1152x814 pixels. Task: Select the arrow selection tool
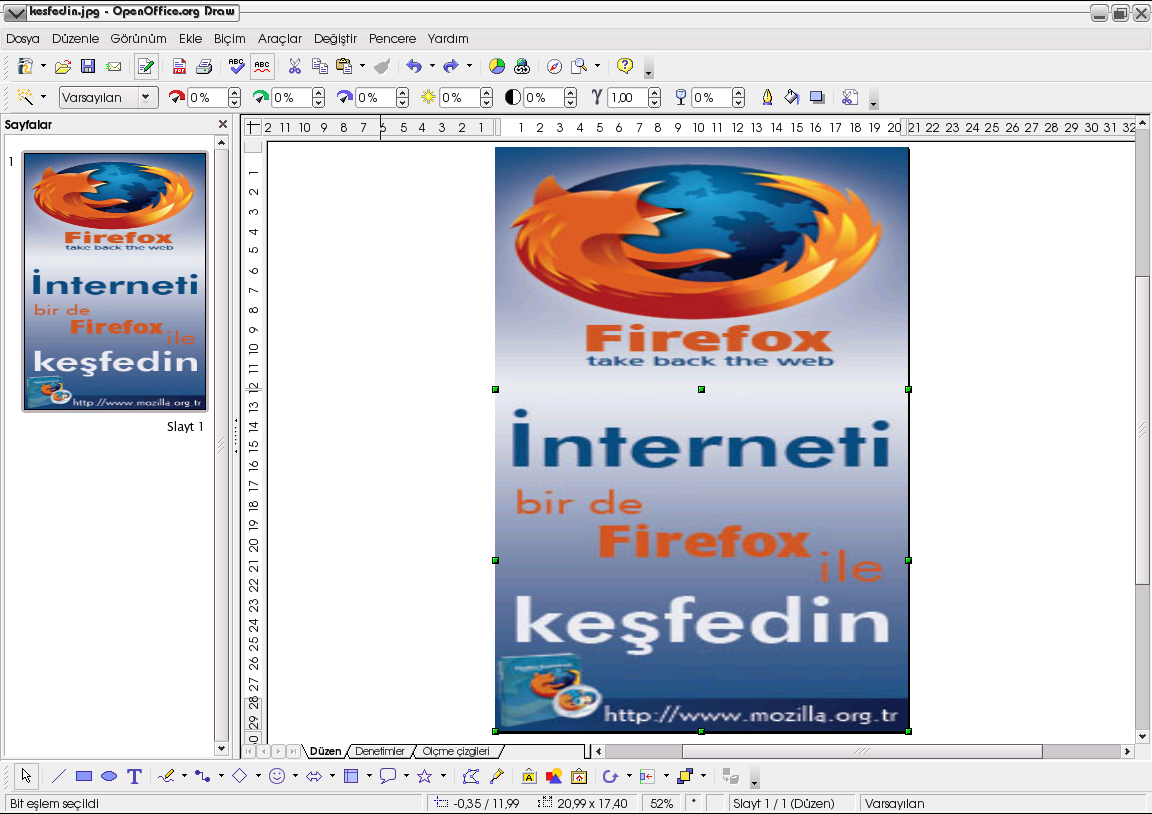tap(26, 776)
